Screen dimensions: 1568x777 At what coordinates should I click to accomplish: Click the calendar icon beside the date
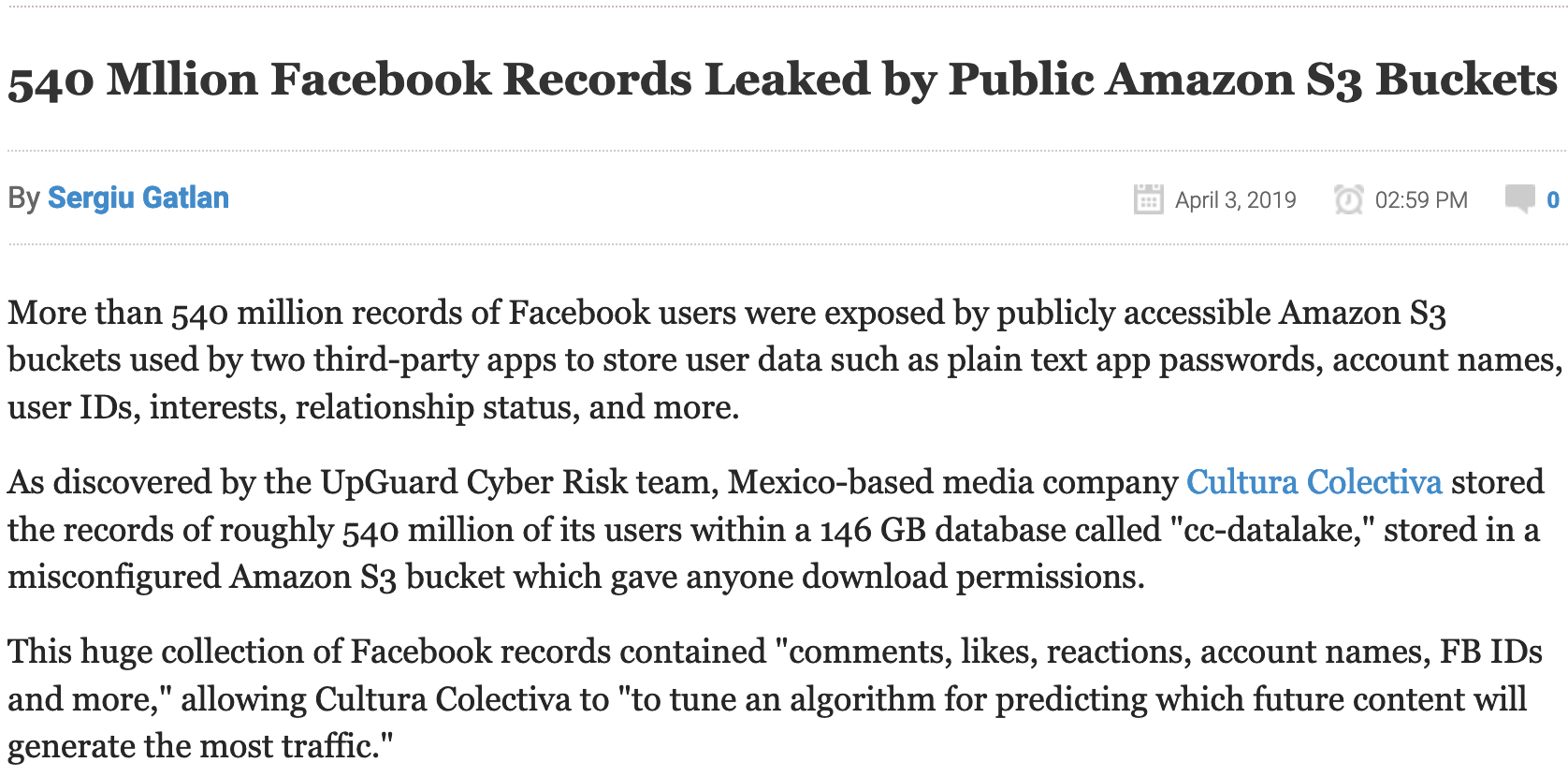coord(1148,199)
